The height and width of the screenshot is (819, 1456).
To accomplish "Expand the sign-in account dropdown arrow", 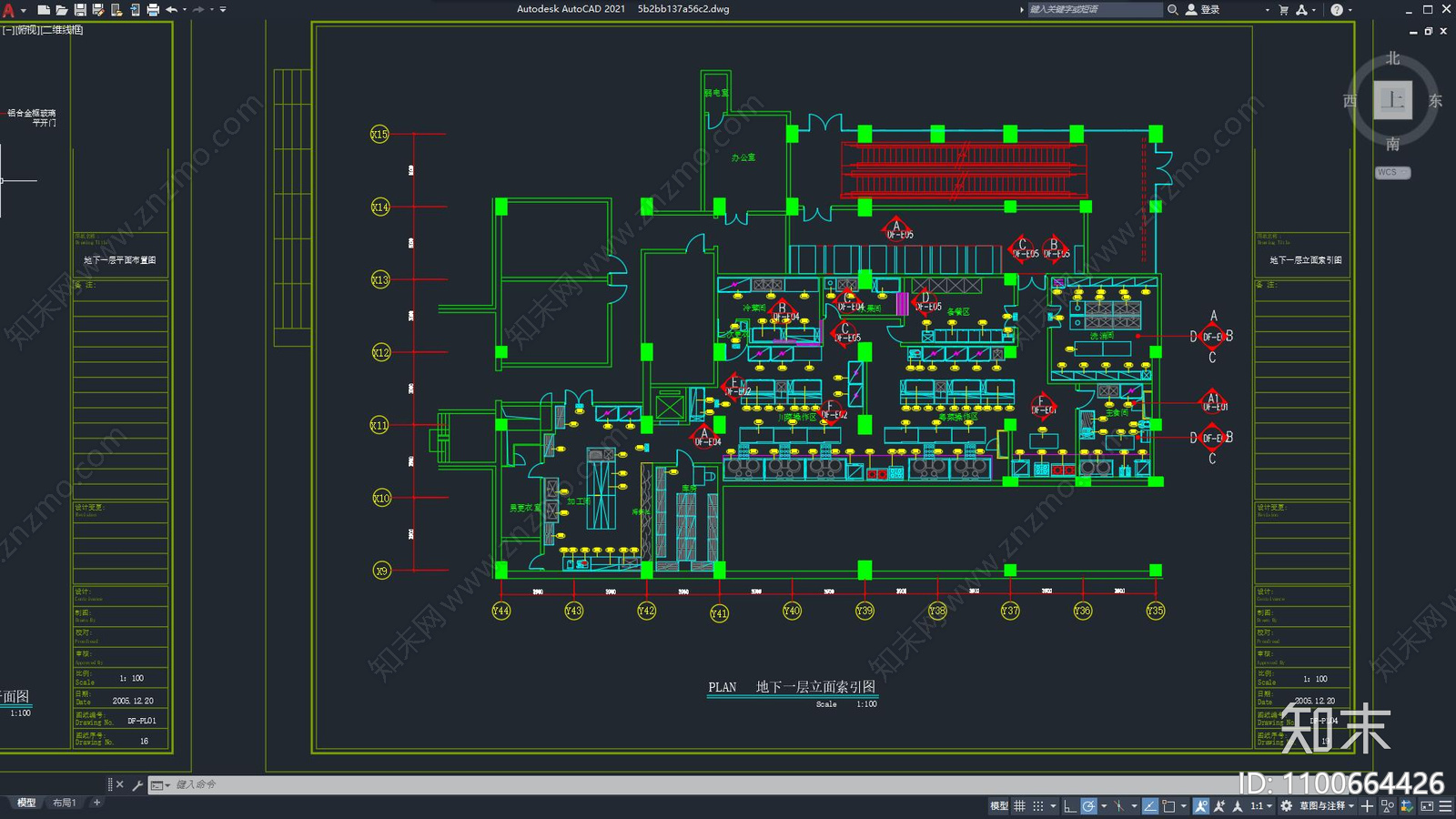I will coord(1267,10).
